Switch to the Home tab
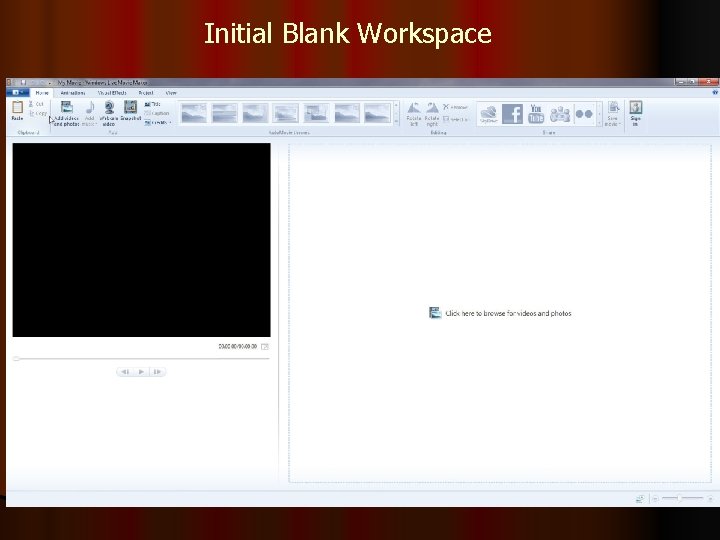This screenshot has height=540, width=720. tap(42, 93)
